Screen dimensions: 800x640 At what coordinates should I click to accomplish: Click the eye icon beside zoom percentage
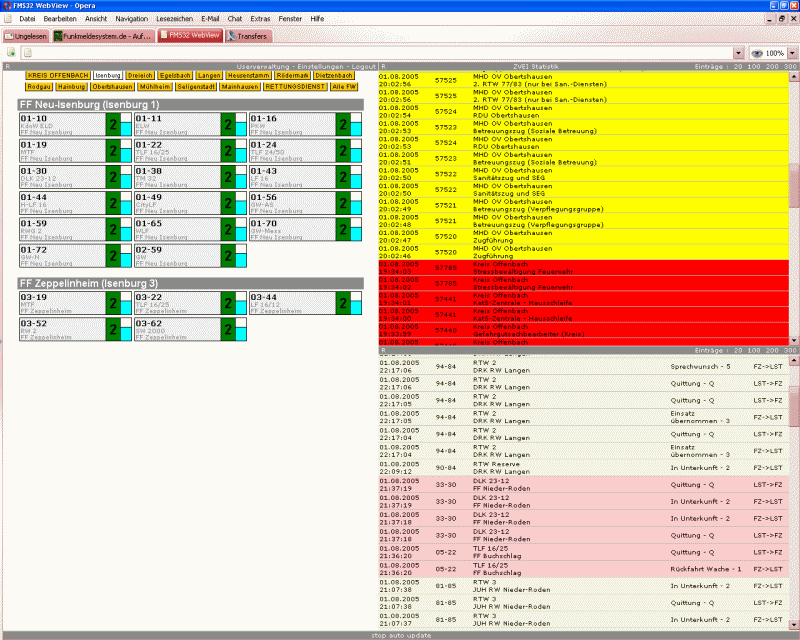757,53
